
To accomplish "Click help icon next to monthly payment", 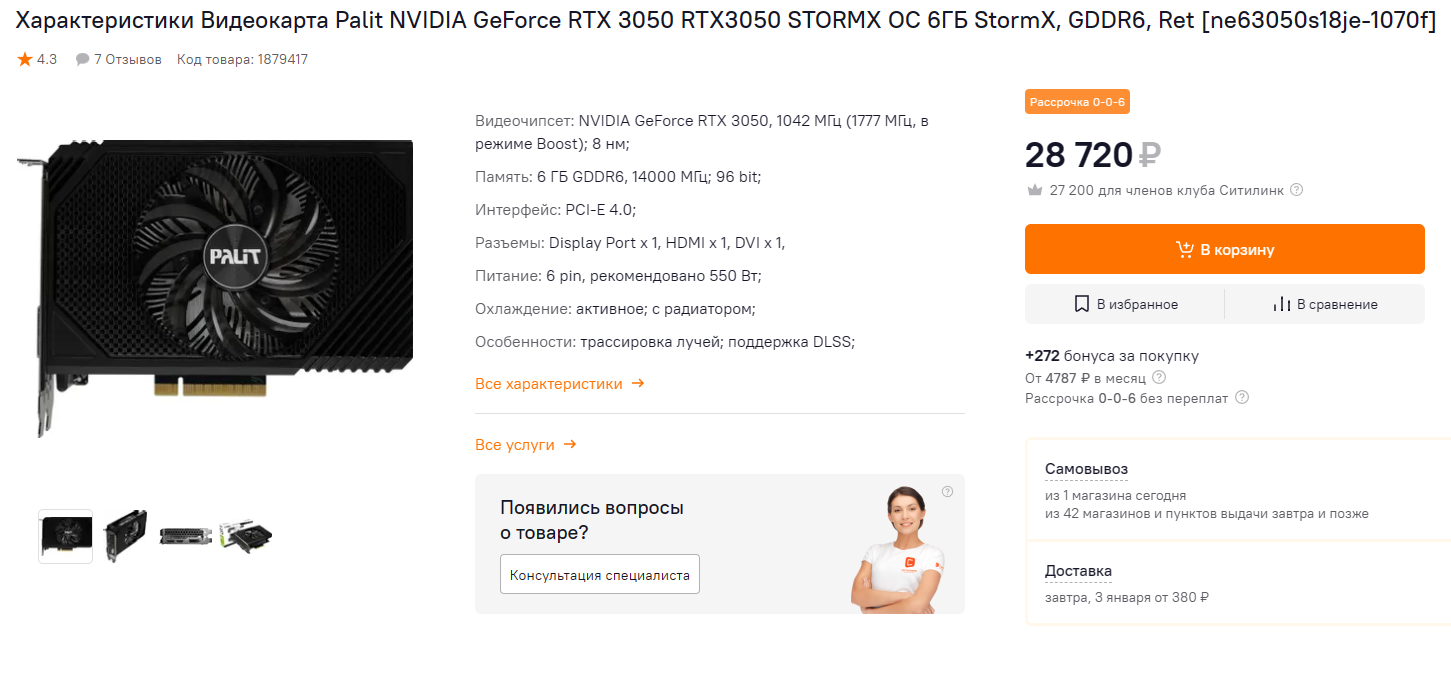I will point(1159,377).
